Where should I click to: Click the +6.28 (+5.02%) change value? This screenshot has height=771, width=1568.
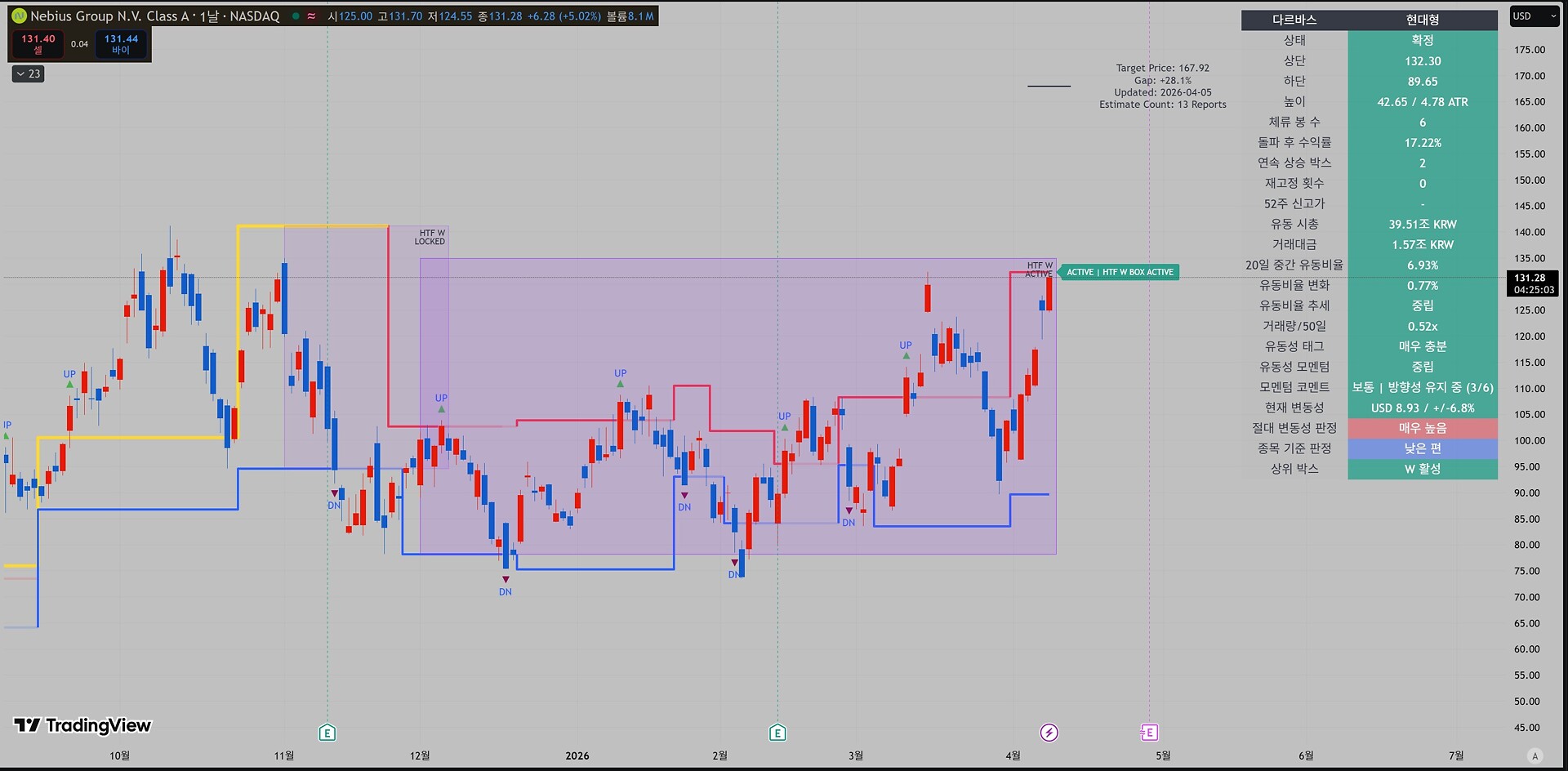point(563,16)
